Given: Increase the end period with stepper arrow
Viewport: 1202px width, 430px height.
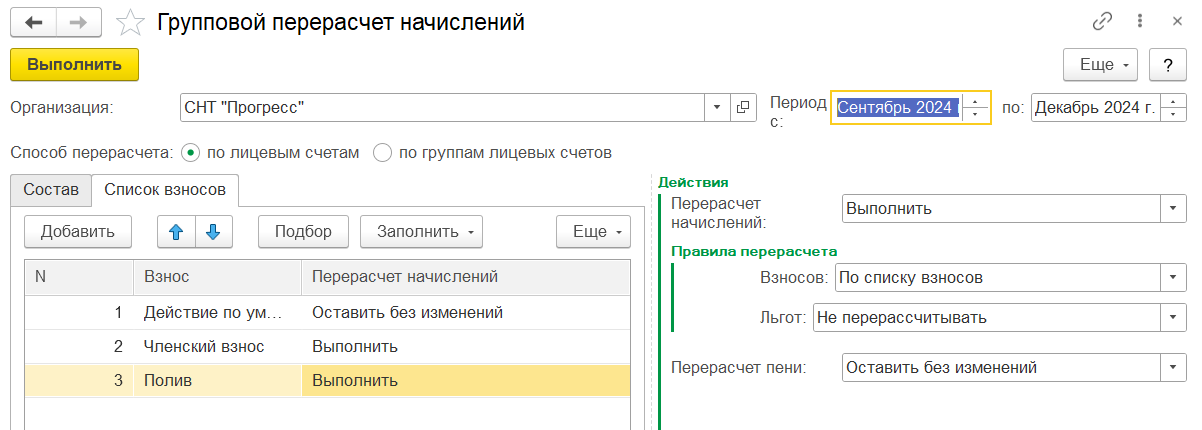Looking at the screenshot, I should 1174,100.
